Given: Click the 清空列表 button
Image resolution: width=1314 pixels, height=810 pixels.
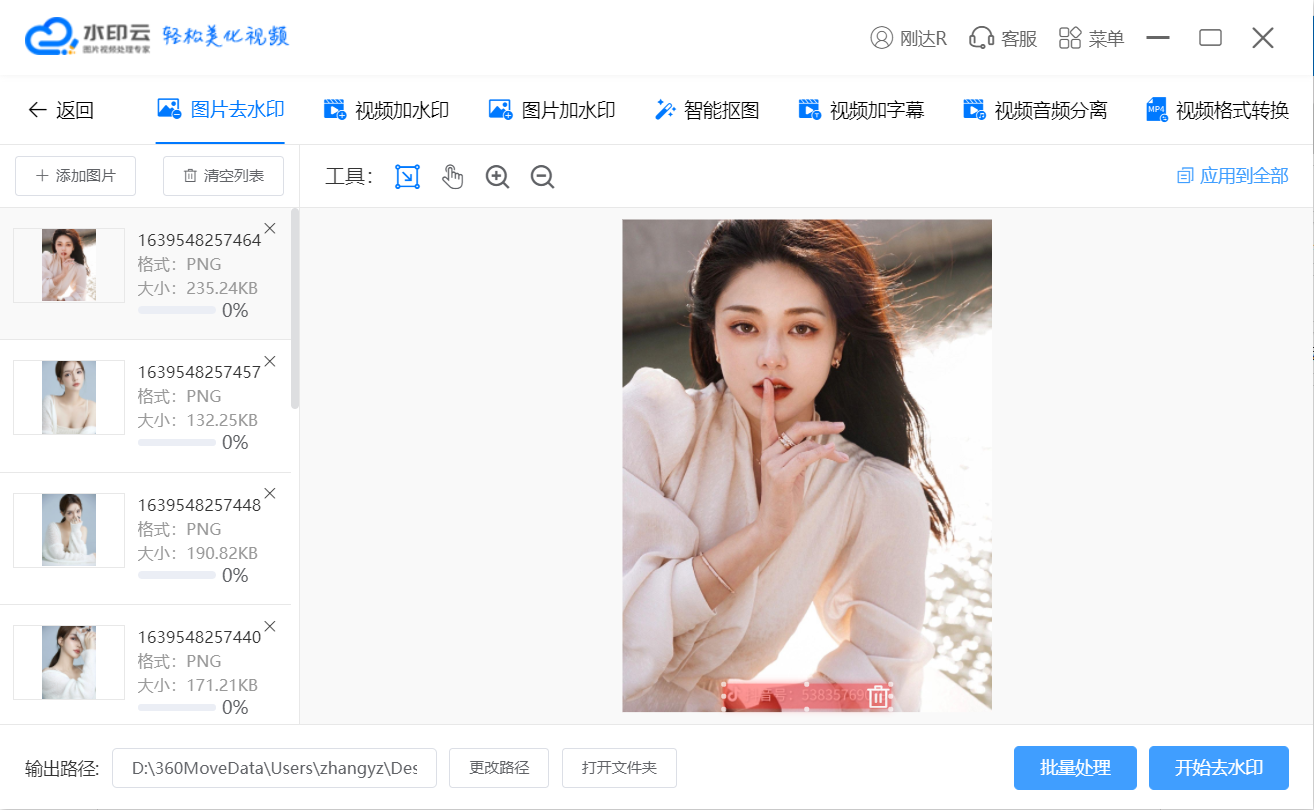Looking at the screenshot, I should coord(223,176).
